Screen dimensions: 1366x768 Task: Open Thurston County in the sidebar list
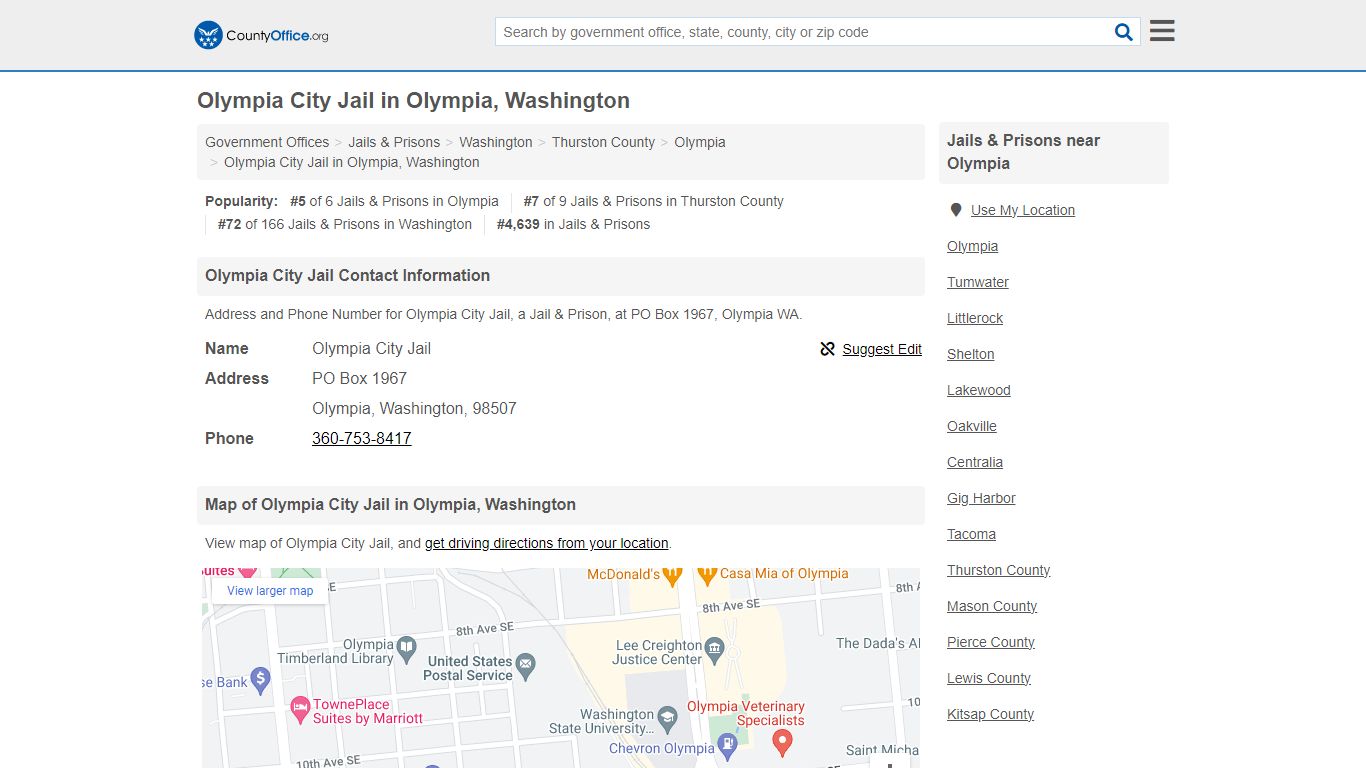pos(999,570)
